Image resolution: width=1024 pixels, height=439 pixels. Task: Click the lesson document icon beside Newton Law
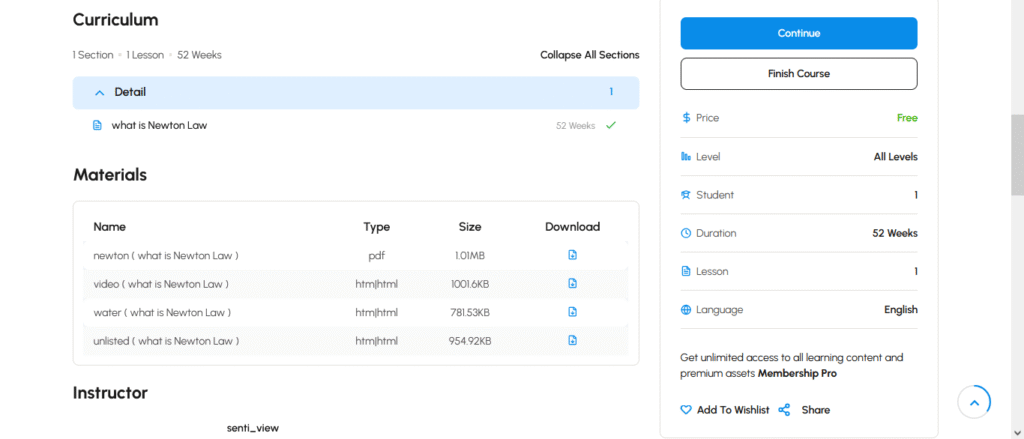pos(97,126)
